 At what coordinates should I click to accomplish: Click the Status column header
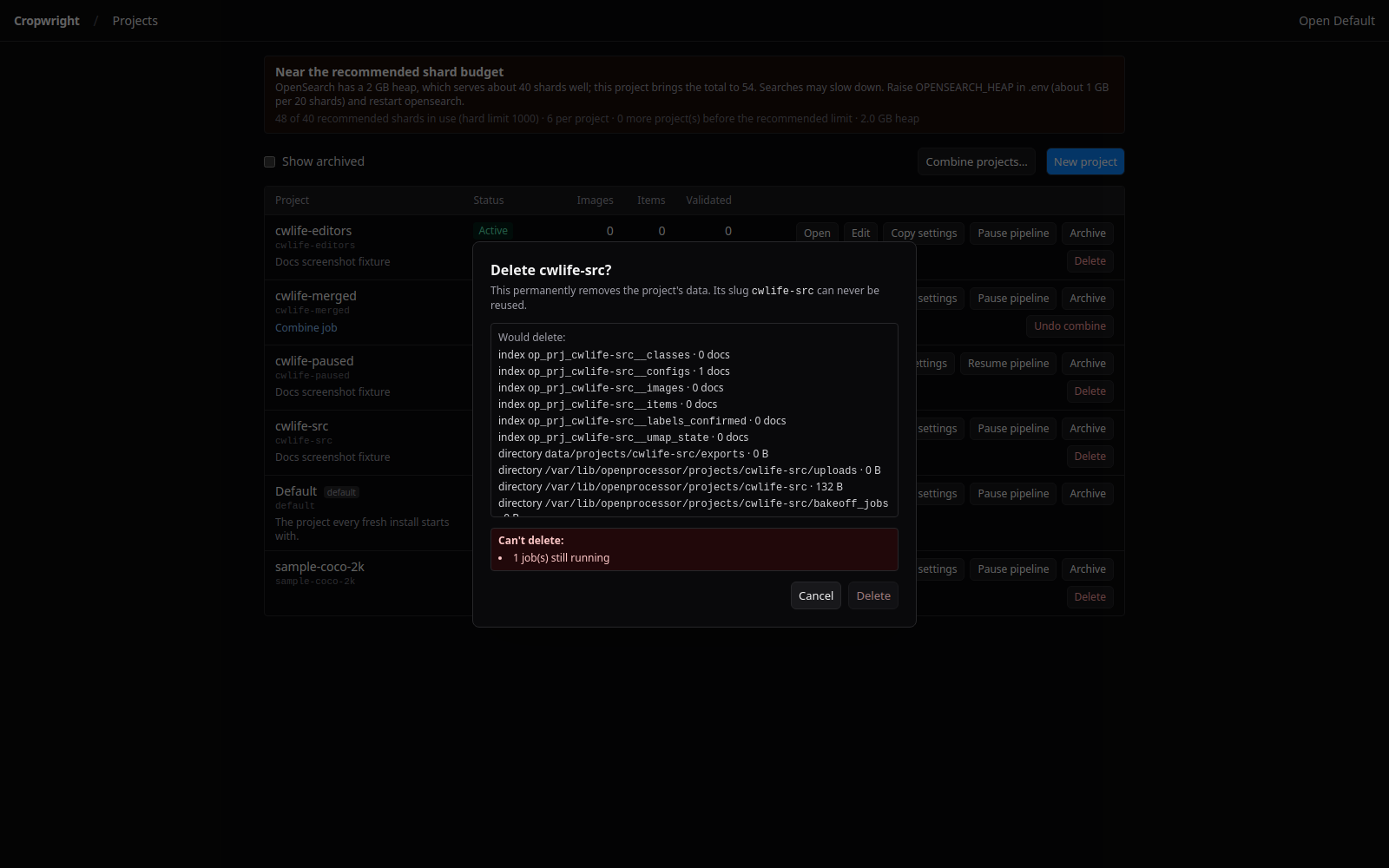coord(488,200)
